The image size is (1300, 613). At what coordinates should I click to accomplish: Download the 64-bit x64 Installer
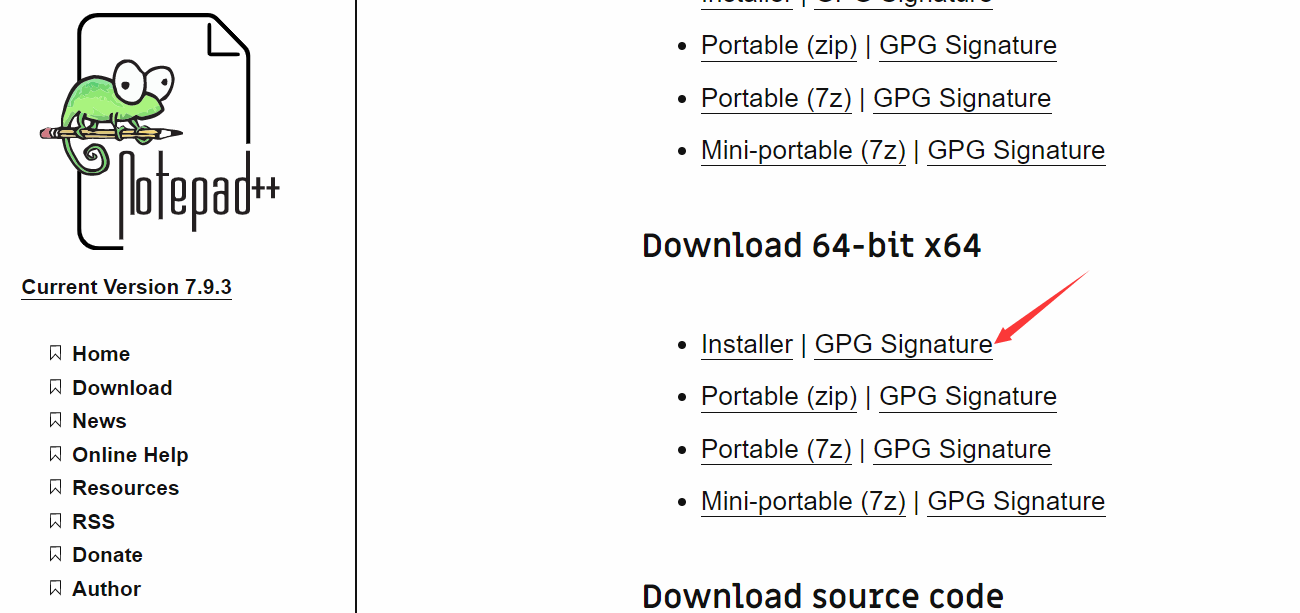pos(747,344)
